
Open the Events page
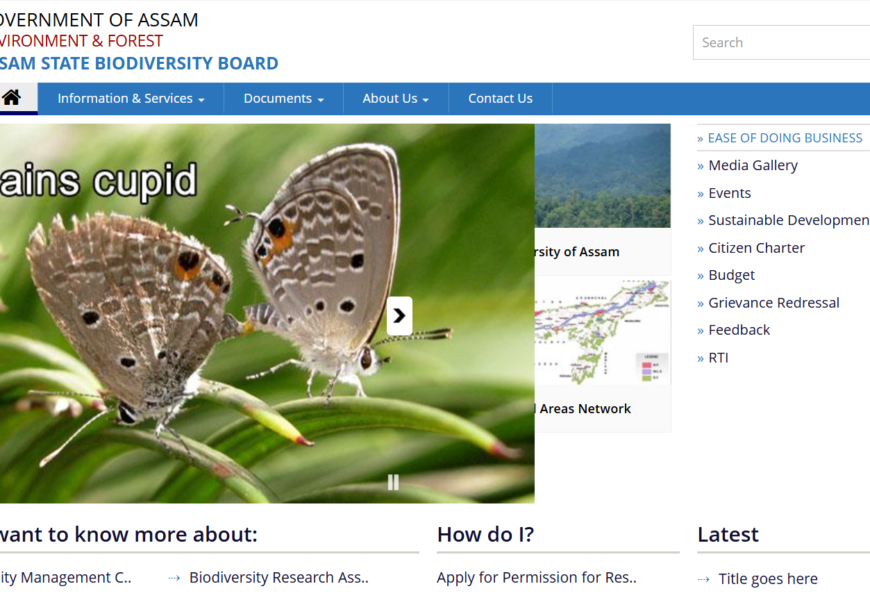[729, 193]
